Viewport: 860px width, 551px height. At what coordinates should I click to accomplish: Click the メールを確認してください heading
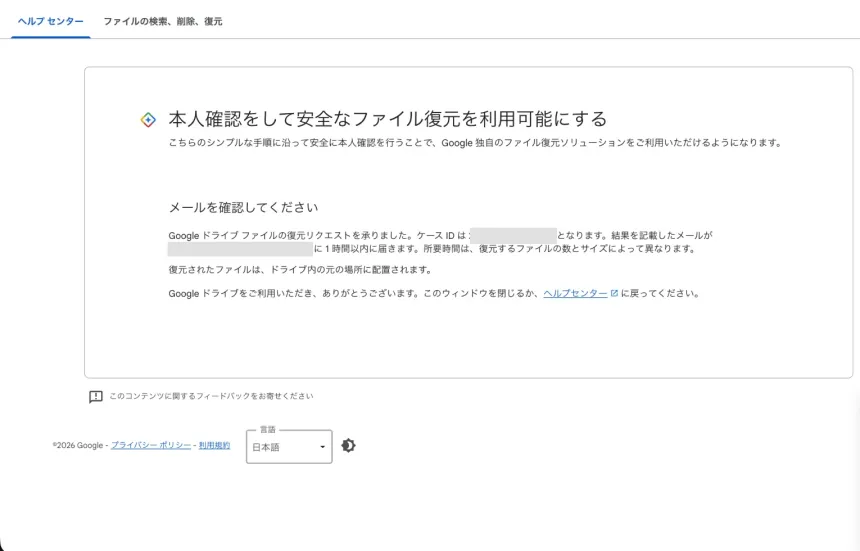coord(244,207)
